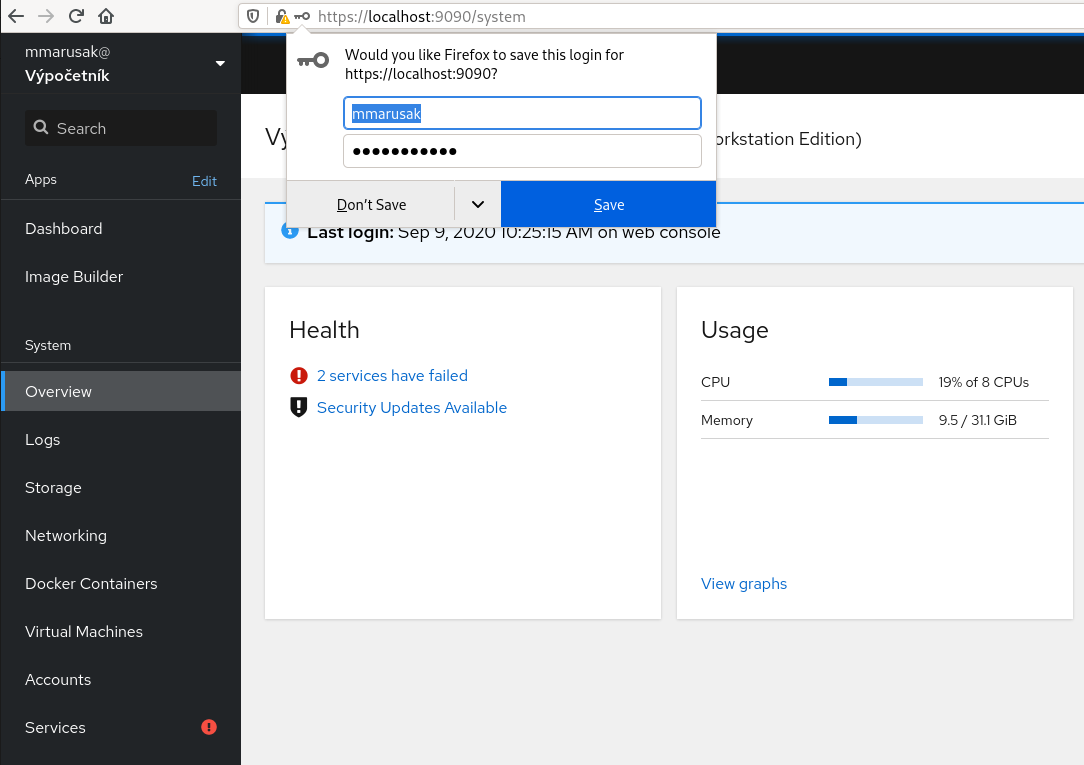Click View graphs link
Image resolution: width=1084 pixels, height=765 pixels.
[744, 584]
